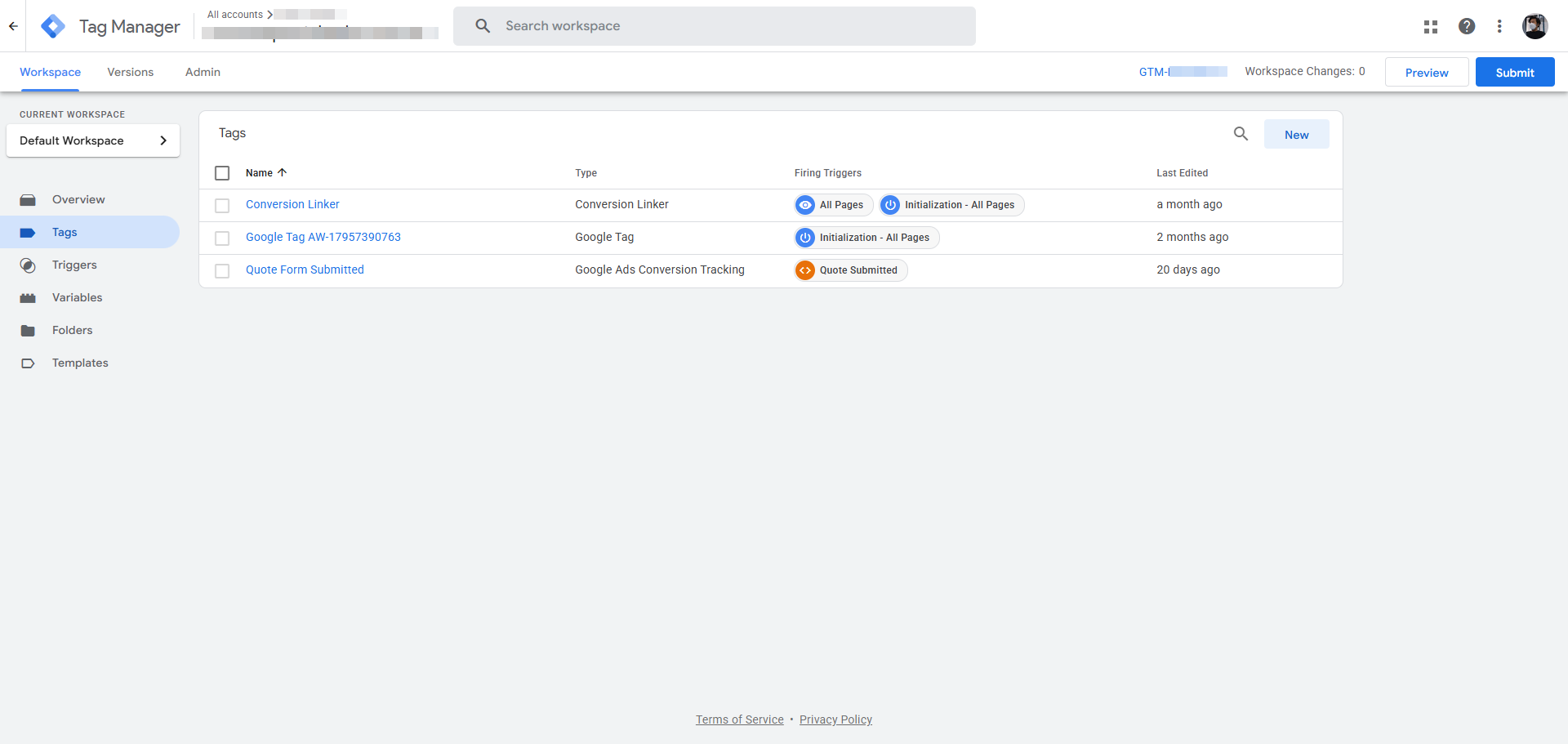The width and height of the screenshot is (1568, 744).
Task: Open the Quote Form Submitted tag link
Action: click(x=305, y=270)
